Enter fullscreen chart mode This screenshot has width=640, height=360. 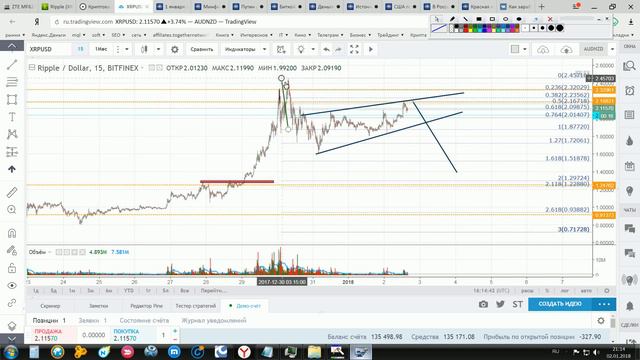(354, 49)
